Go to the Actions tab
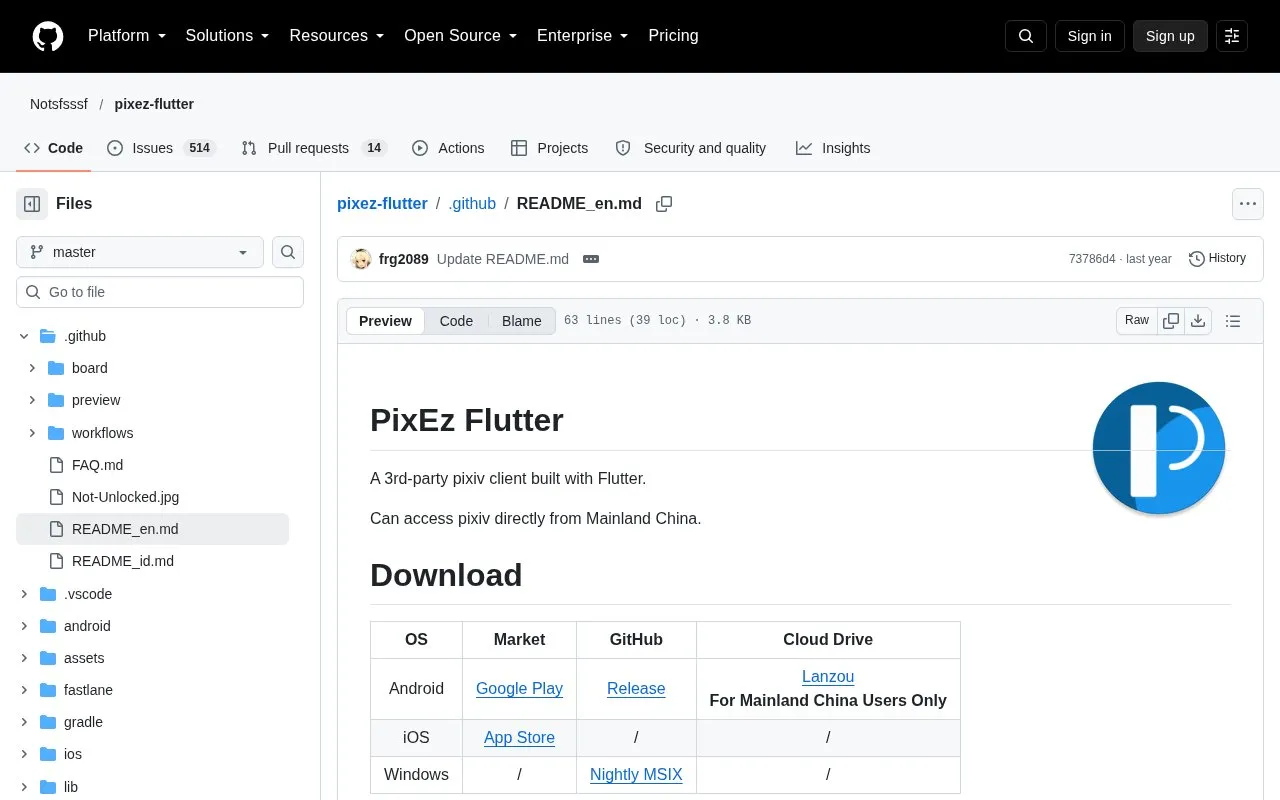The width and height of the screenshot is (1280, 800). (x=448, y=148)
